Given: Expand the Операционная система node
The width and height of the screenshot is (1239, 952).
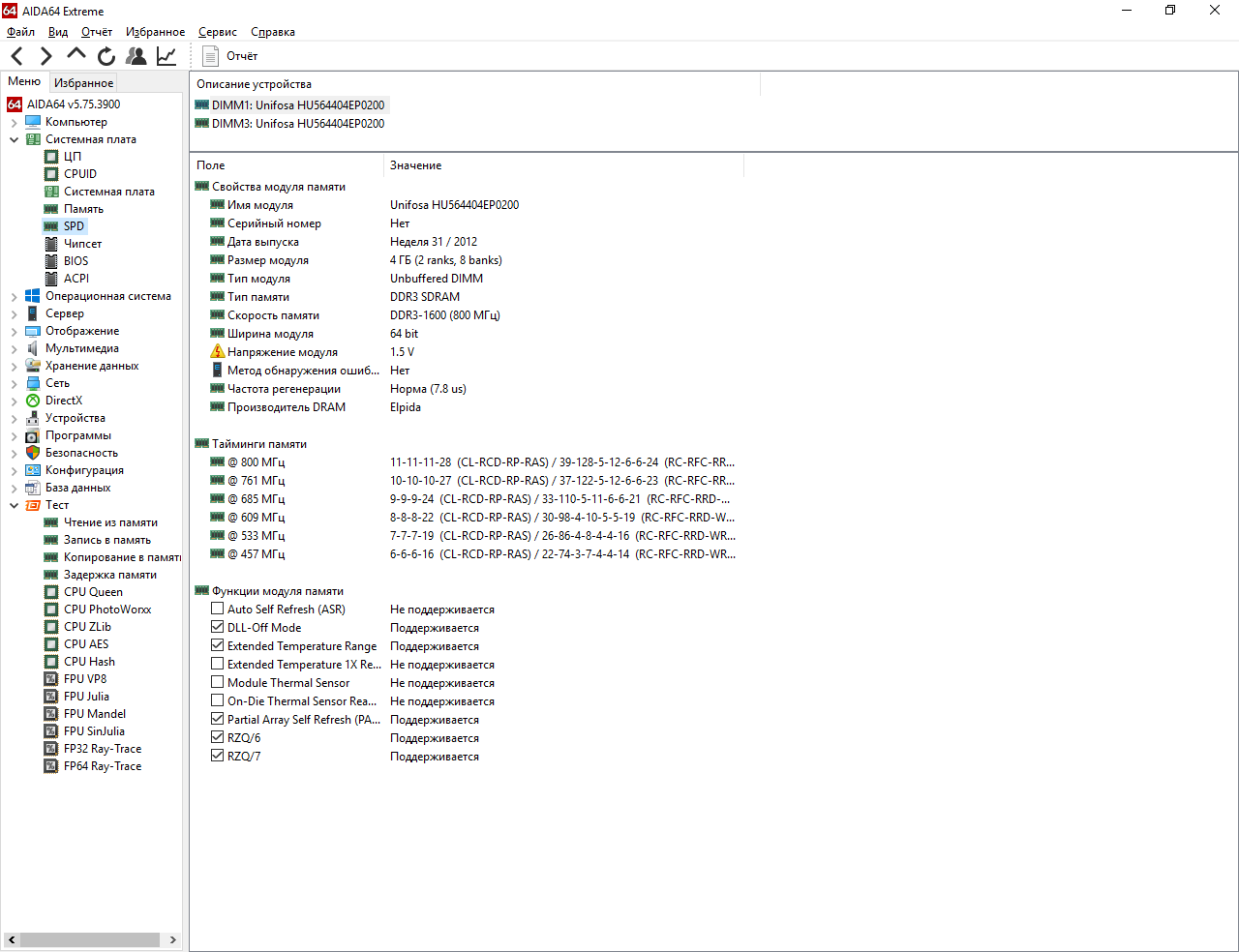Looking at the screenshot, I should click(x=14, y=296).
